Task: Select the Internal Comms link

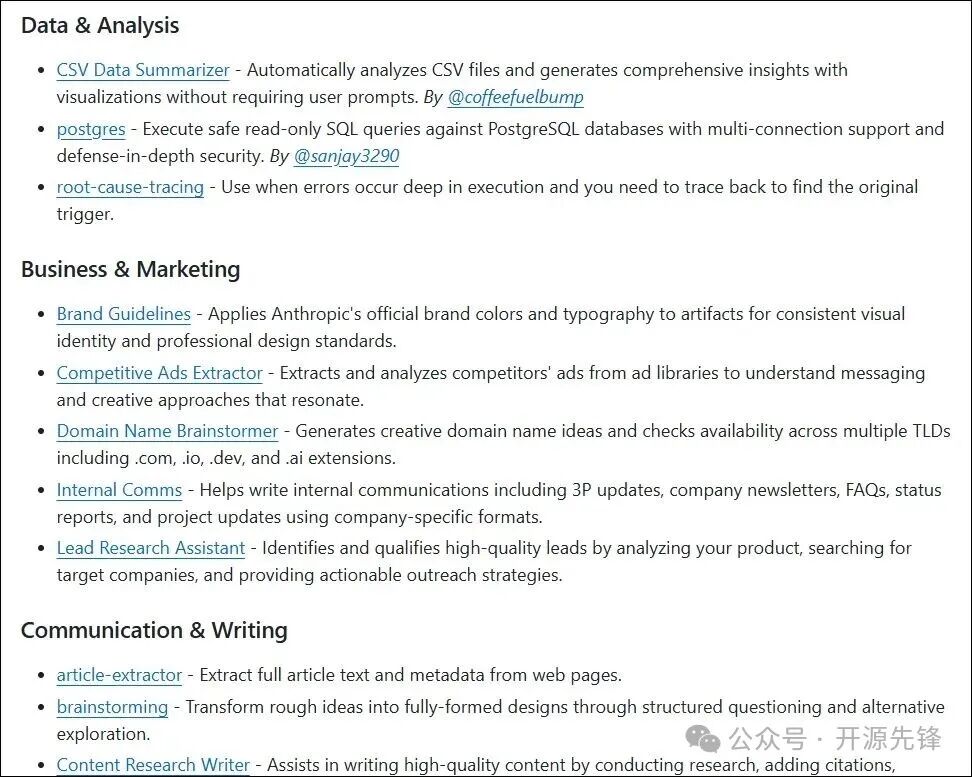Action: point(119,490)
